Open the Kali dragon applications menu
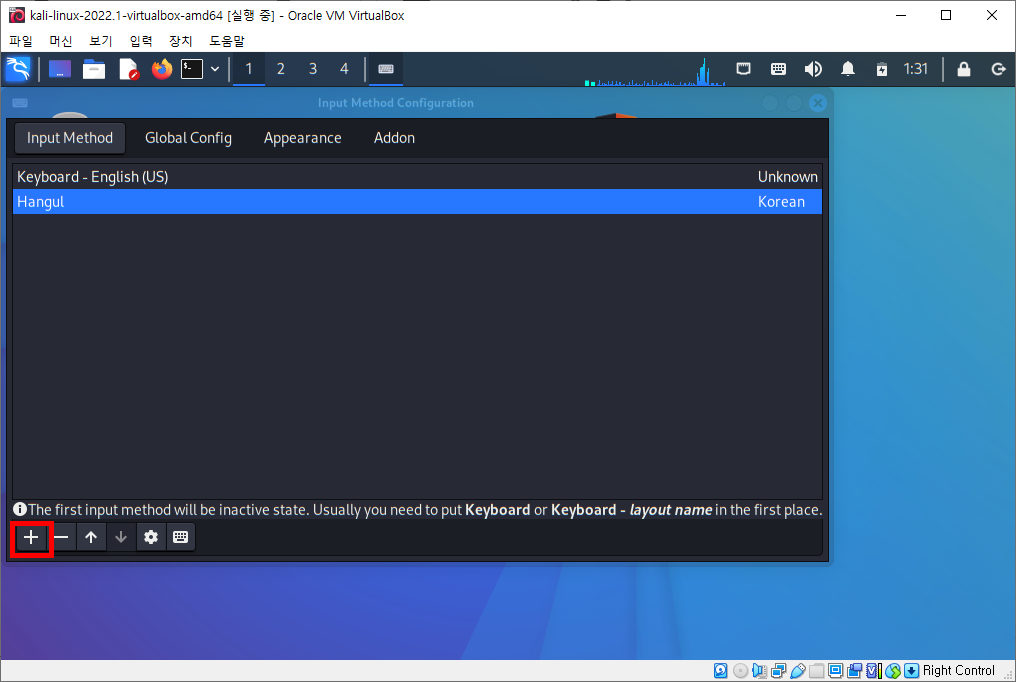Viewport: 1016px width, 682px height. (x=18, y=69)
